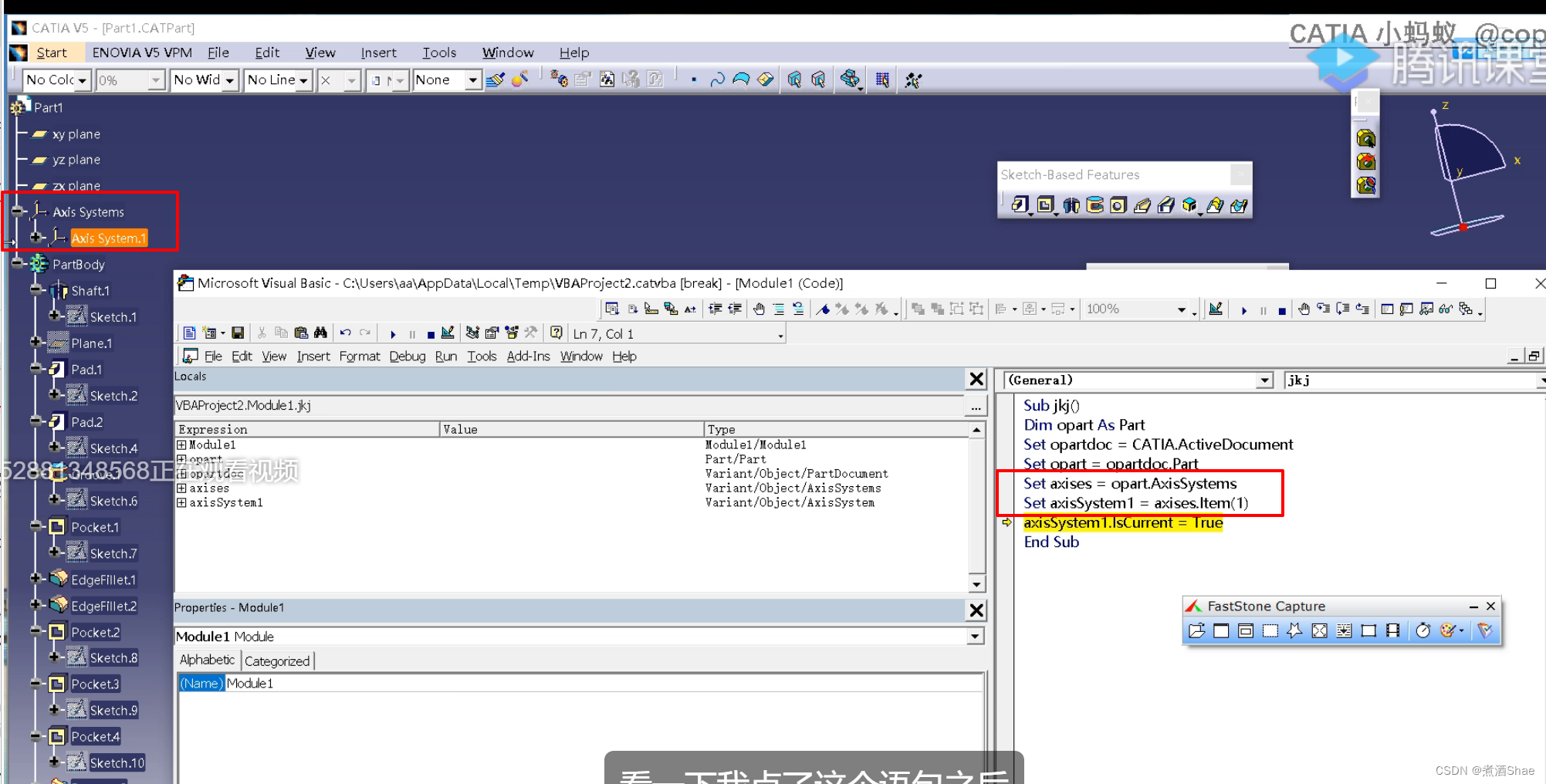Screen dimensions: 1546x784
Task: Open the Module1 Module properties dropdown
Action: tap(976, 636)
